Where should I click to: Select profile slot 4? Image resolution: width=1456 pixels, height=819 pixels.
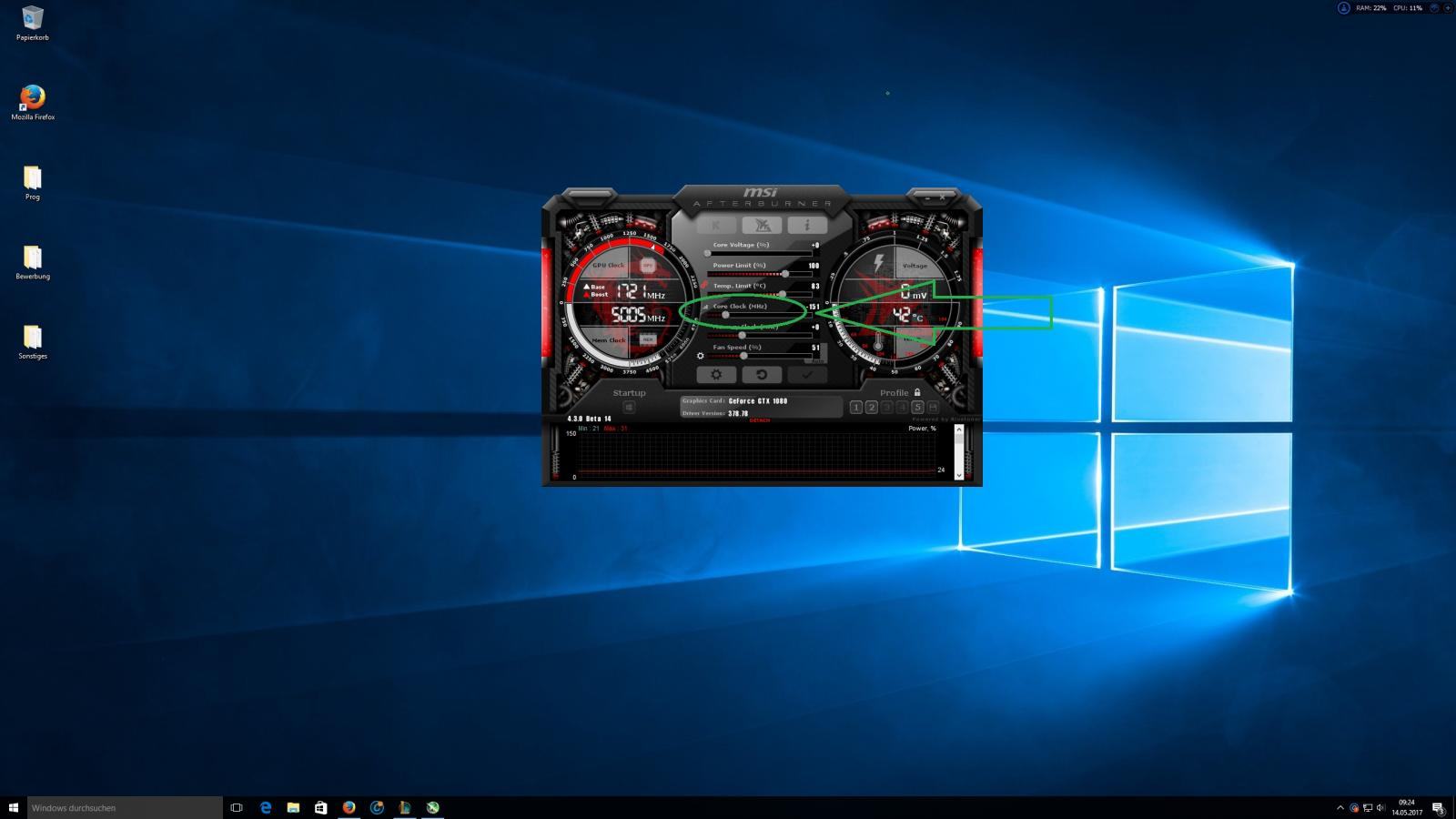coord(903,407)
